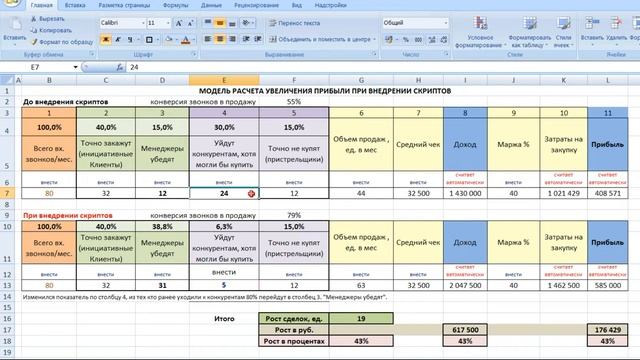
Task: Increase font size with the large A icon
Action: (x=179, y=23)
